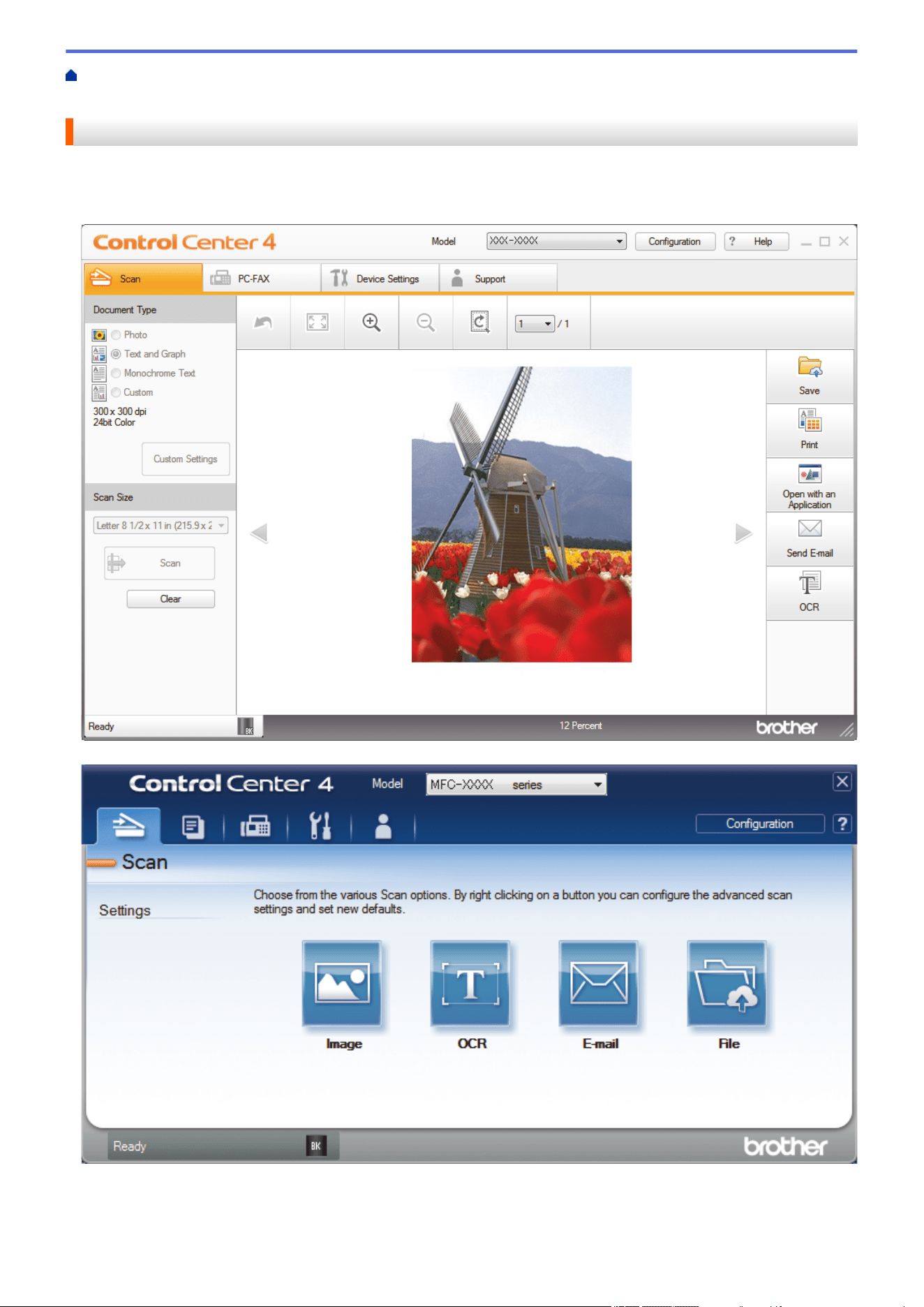The height and width of the screenshot is (1307, 924).
Task: Click the windmill preview image
Action: (521, 515)
